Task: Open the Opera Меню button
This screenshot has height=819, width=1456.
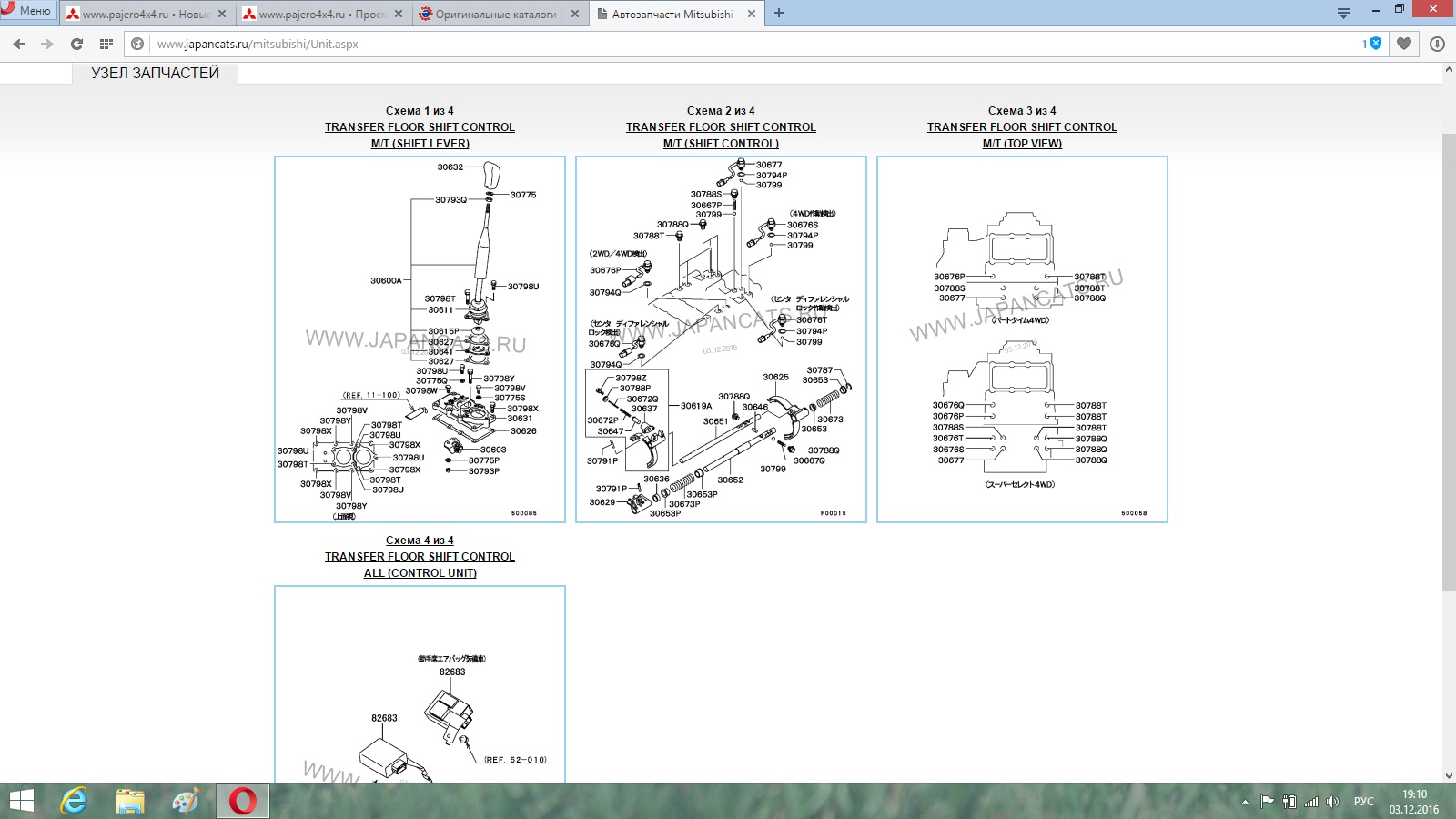Action: click(27, 11)
